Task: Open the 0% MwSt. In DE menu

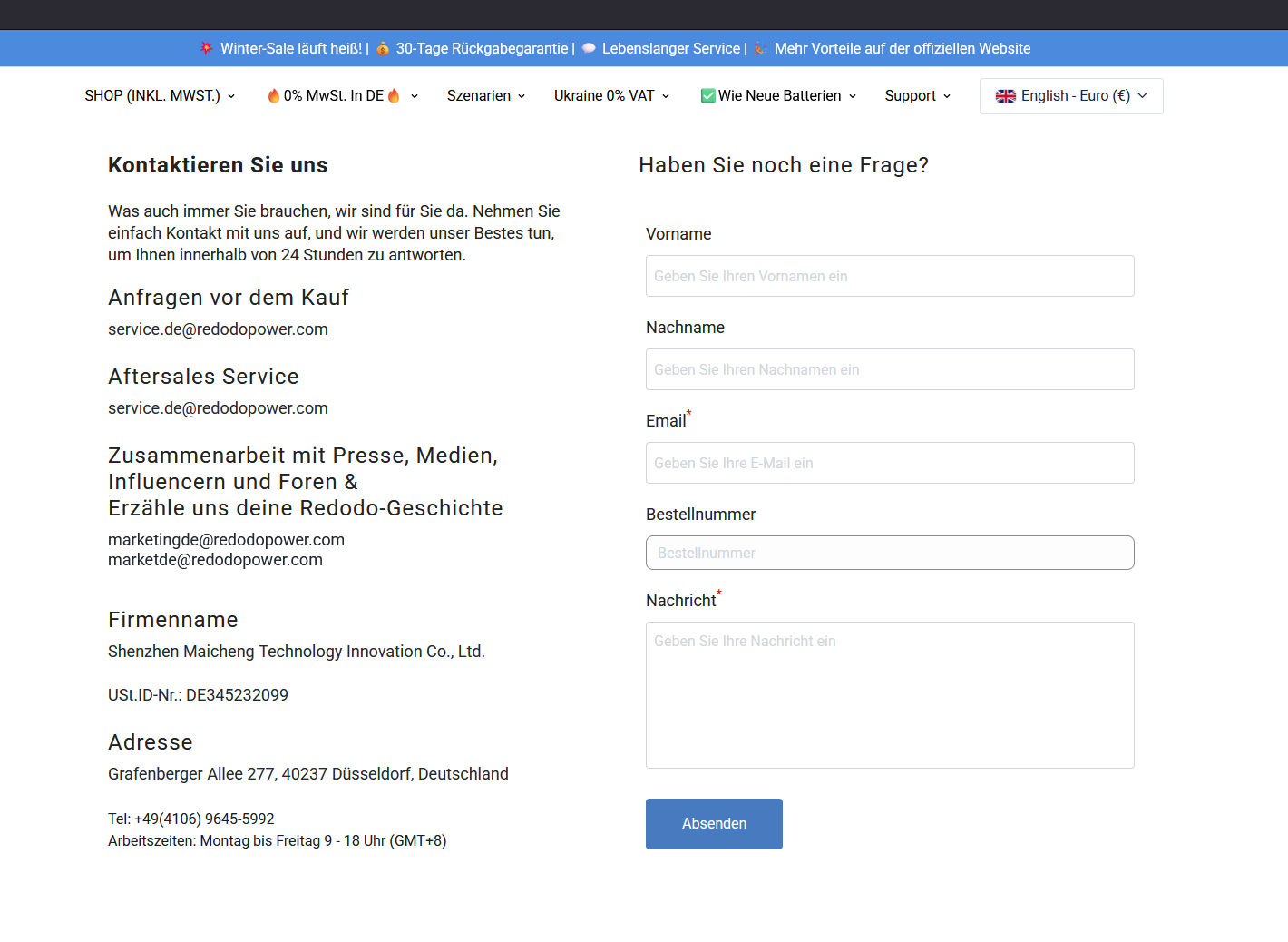Action: [x=342, y=96]
